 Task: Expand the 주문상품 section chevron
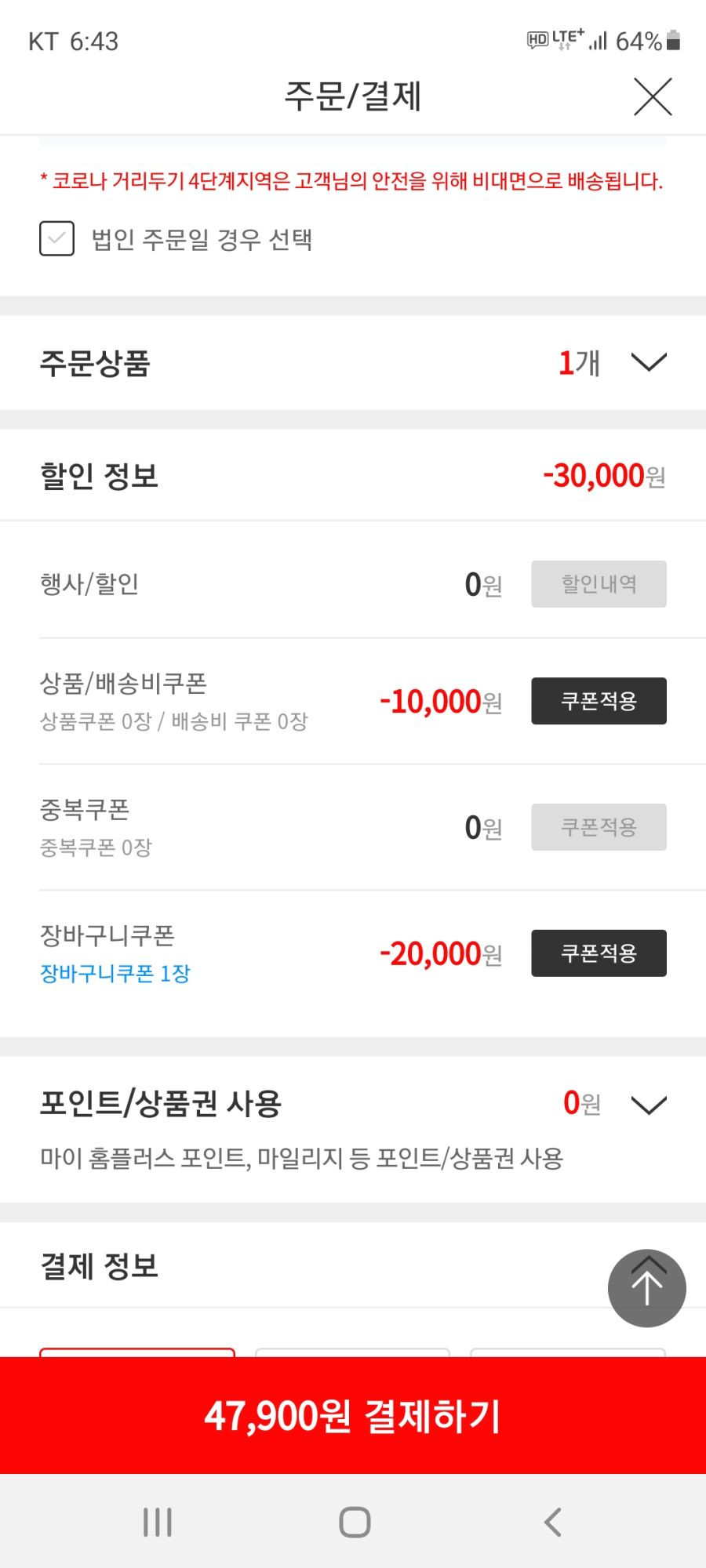coord(649,362)
